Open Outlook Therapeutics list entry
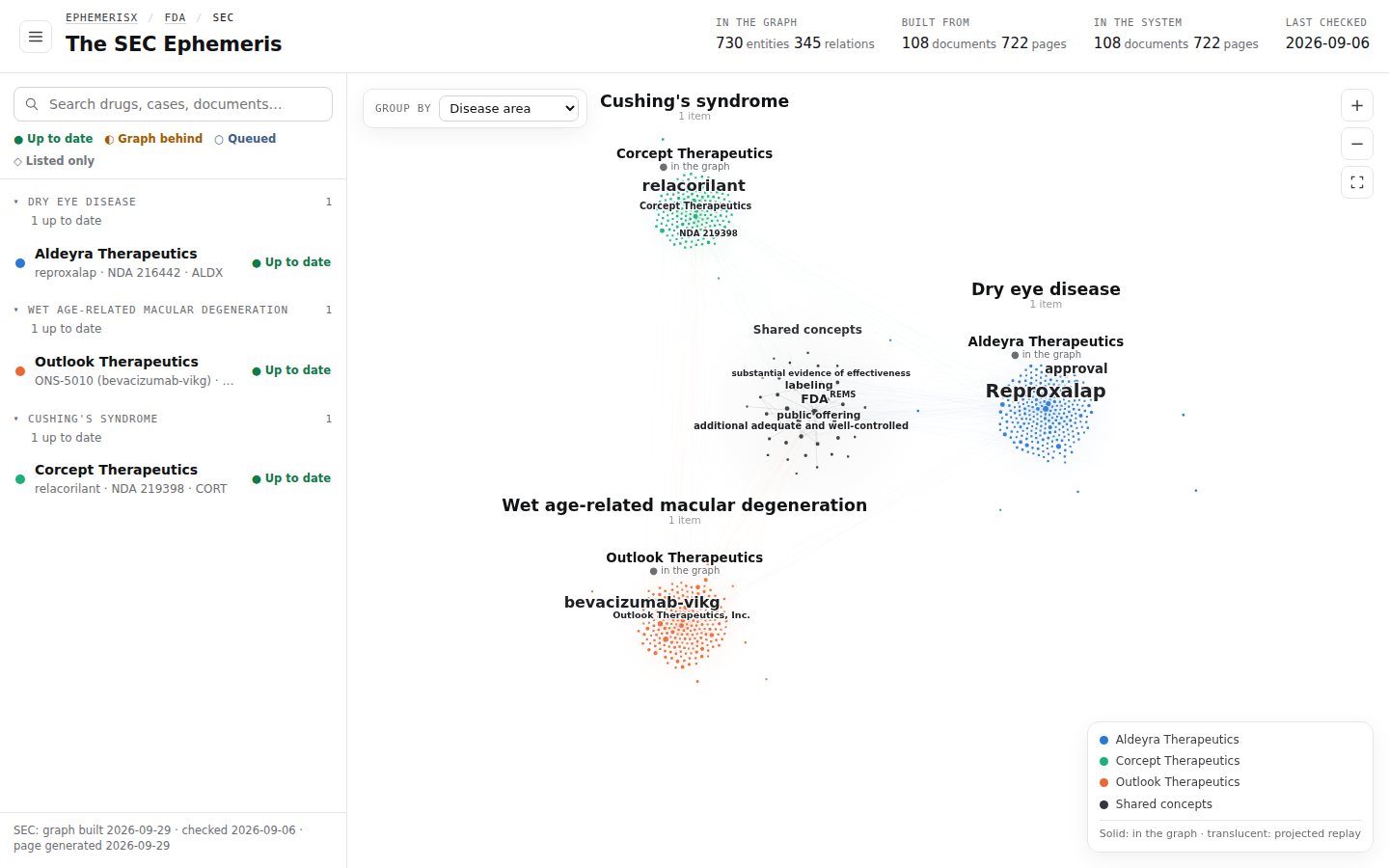Screen dimensions: 1389x868 (173, 373)
